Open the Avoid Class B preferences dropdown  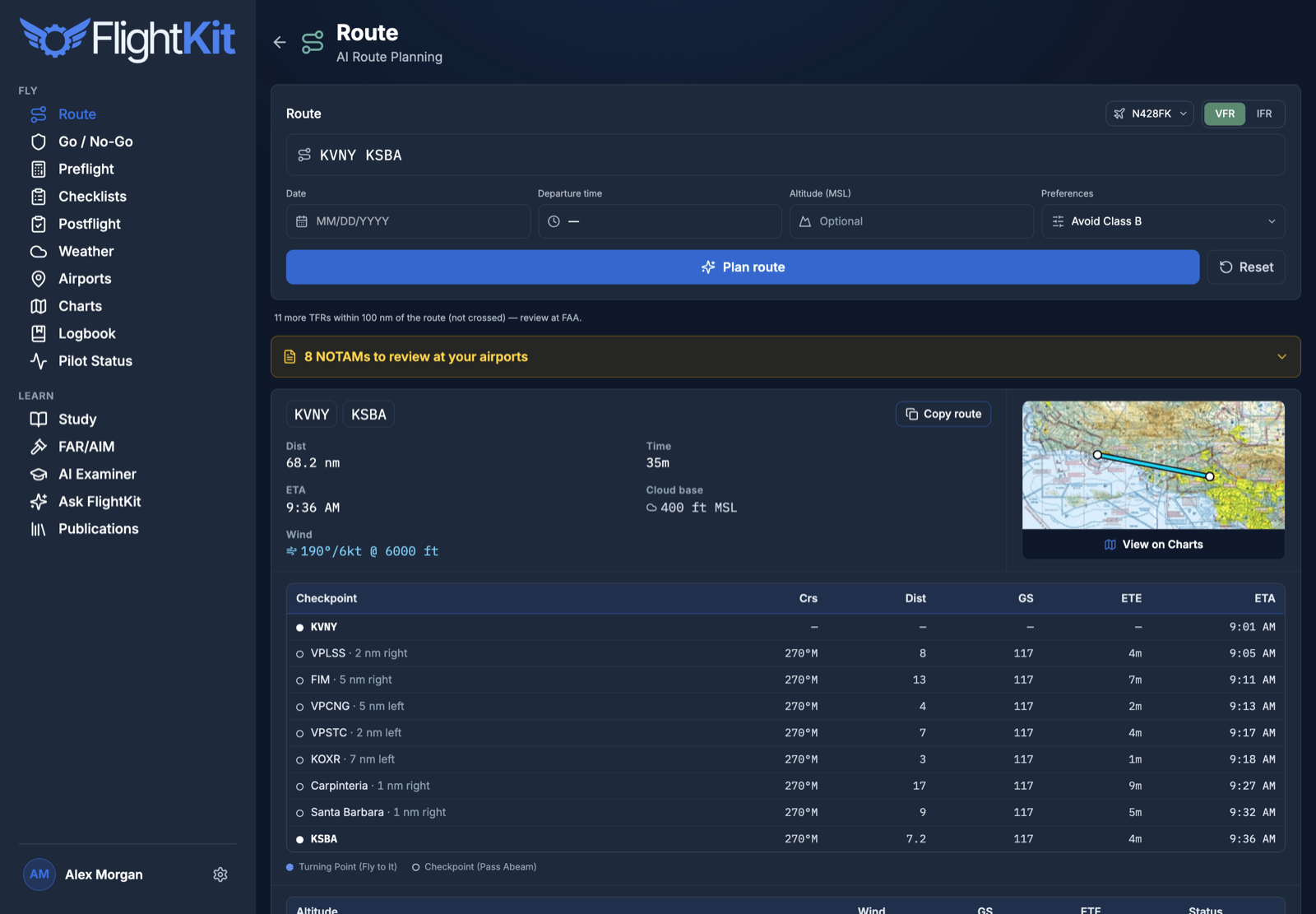coord(1163,221)
